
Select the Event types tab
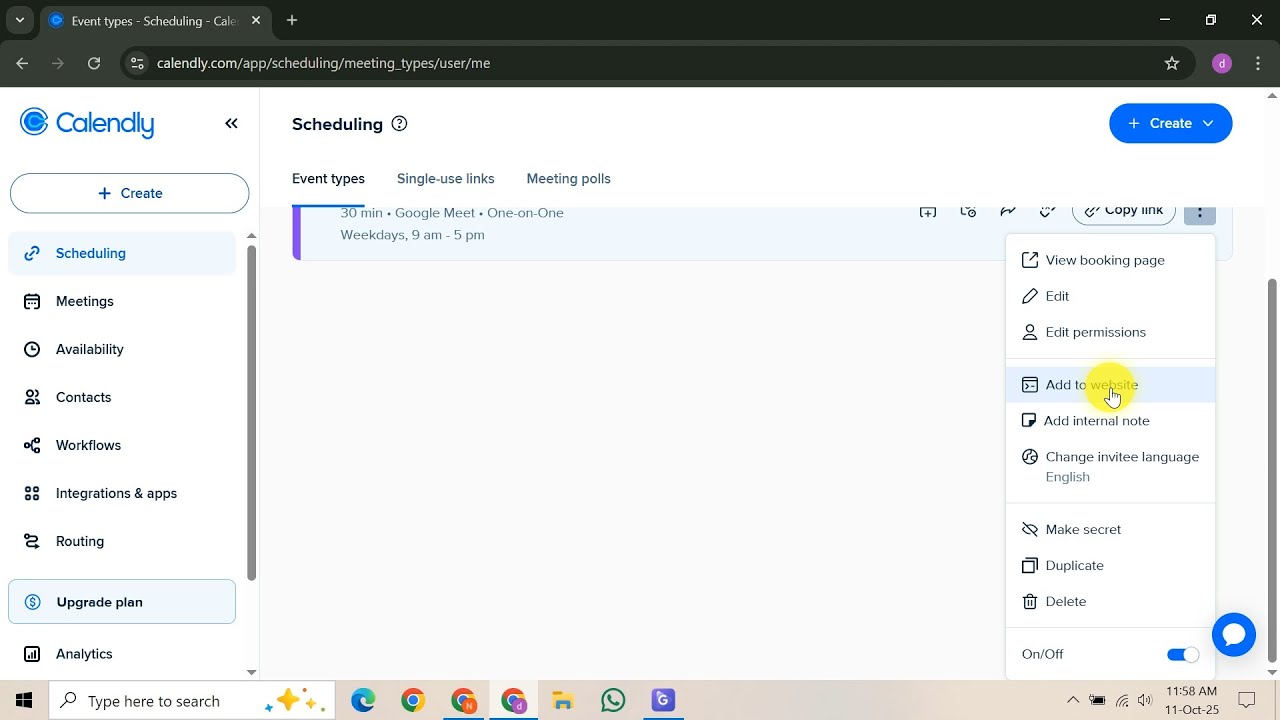tap(328, 179)
